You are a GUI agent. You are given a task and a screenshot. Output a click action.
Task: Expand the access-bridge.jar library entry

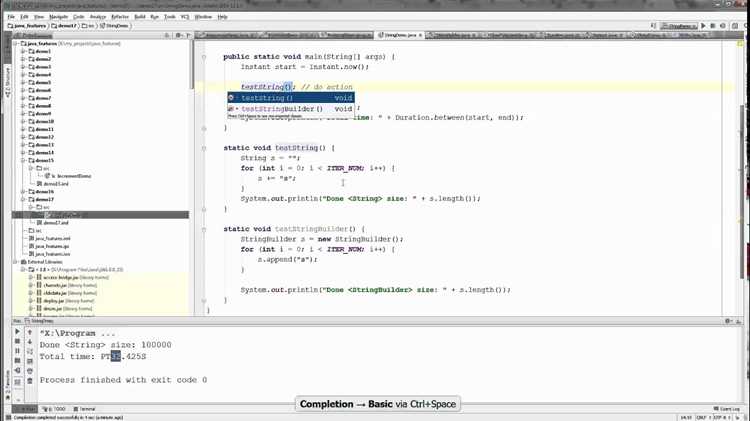point(31,277)
